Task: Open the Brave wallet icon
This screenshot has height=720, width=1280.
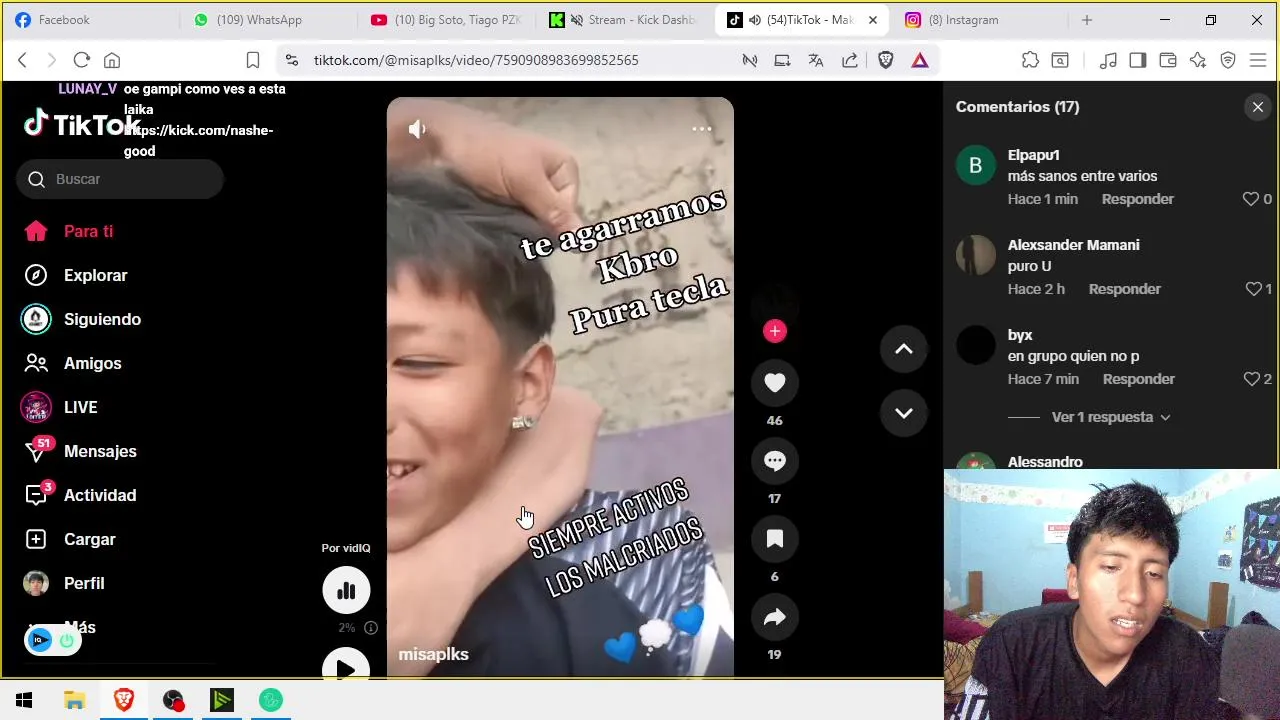Action: (1167, 60)
